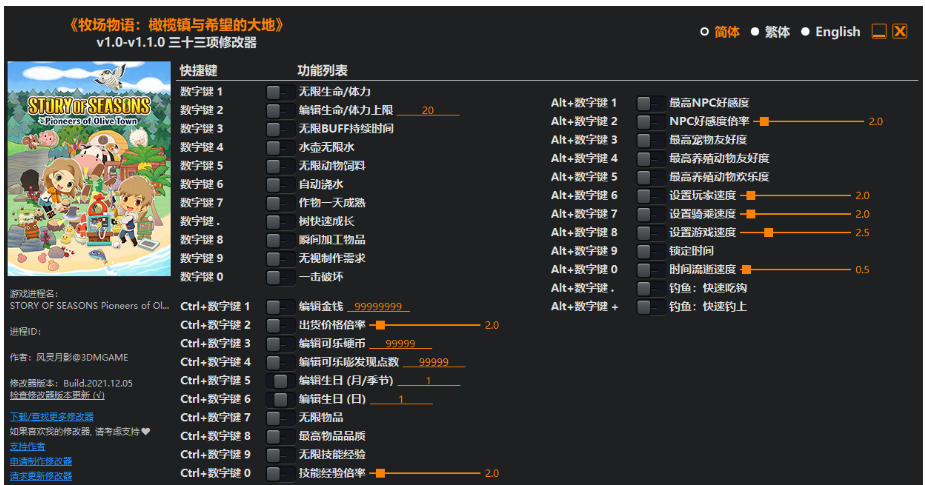
Task: Toggle 设置玩家速度 switch
Action: pos(650,196)
